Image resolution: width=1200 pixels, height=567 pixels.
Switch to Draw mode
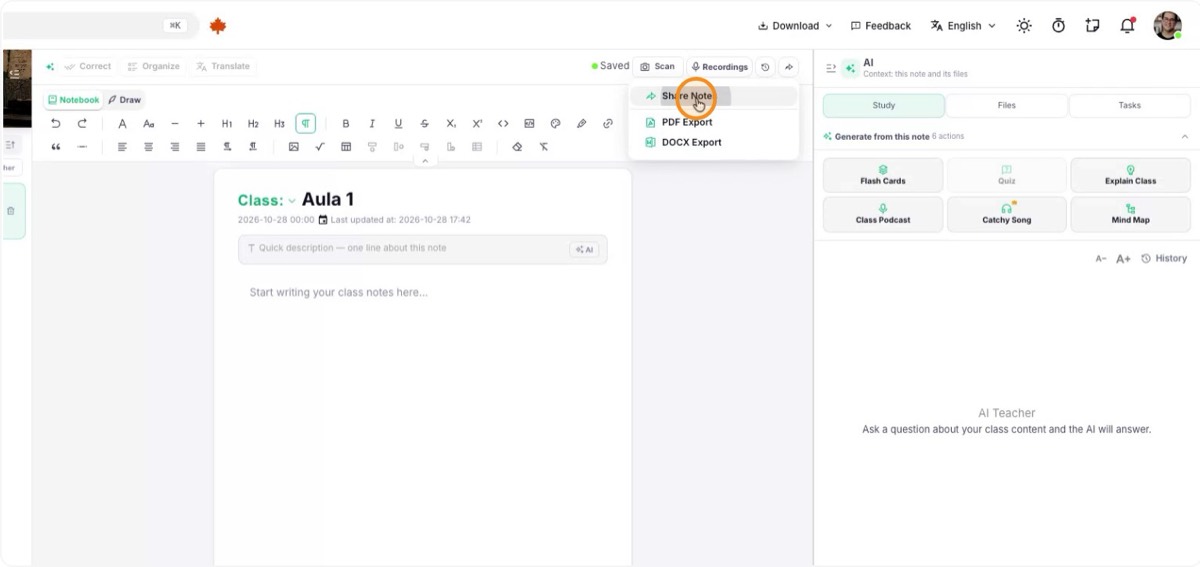[x=125, y=100]
